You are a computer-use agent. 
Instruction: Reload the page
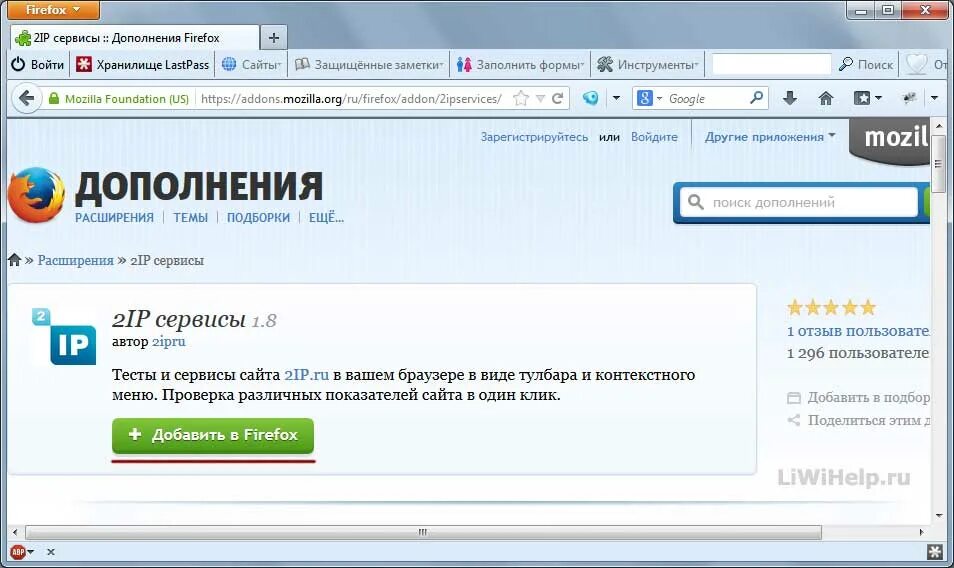click(557, 99)
